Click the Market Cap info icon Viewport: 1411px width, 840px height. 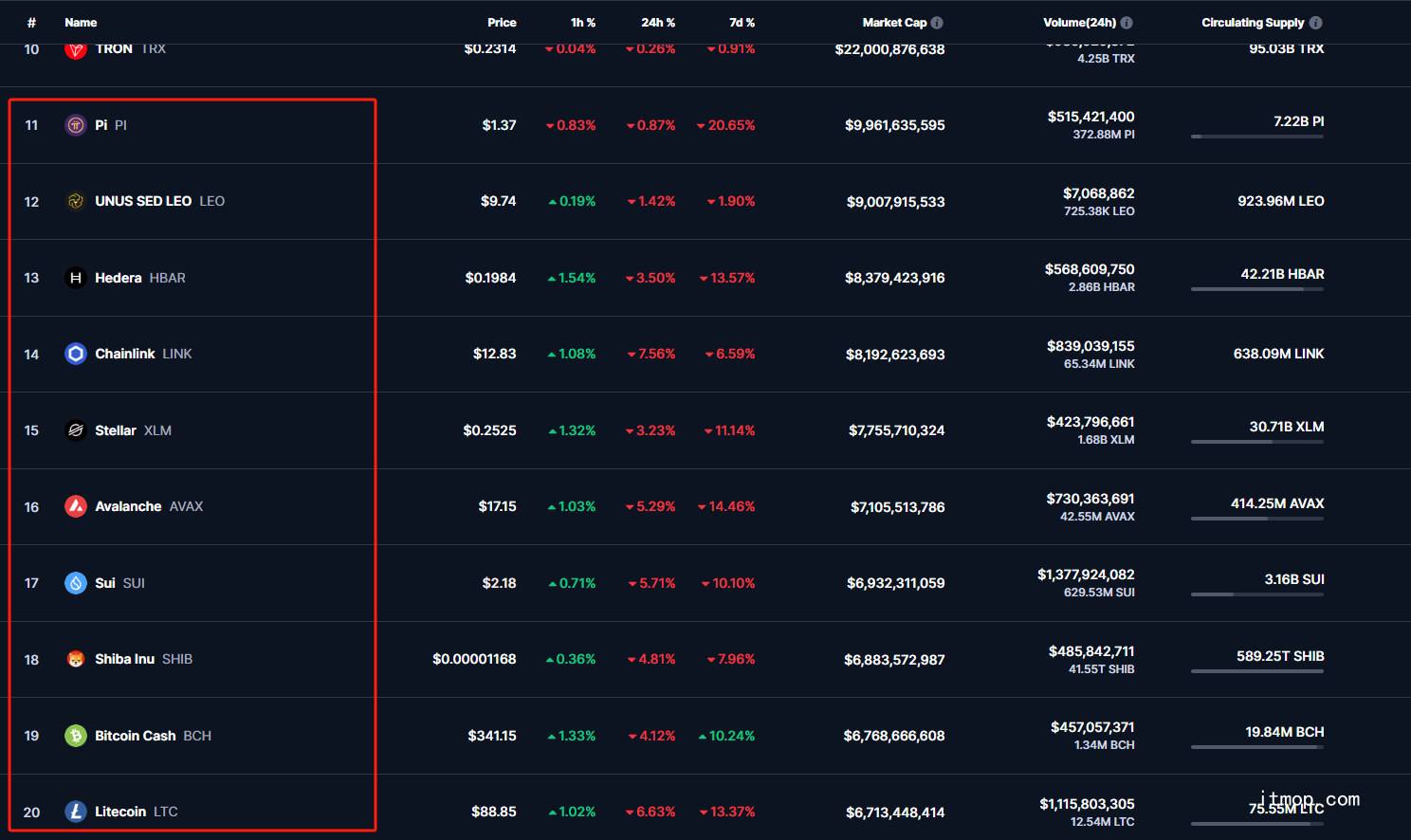937,23
